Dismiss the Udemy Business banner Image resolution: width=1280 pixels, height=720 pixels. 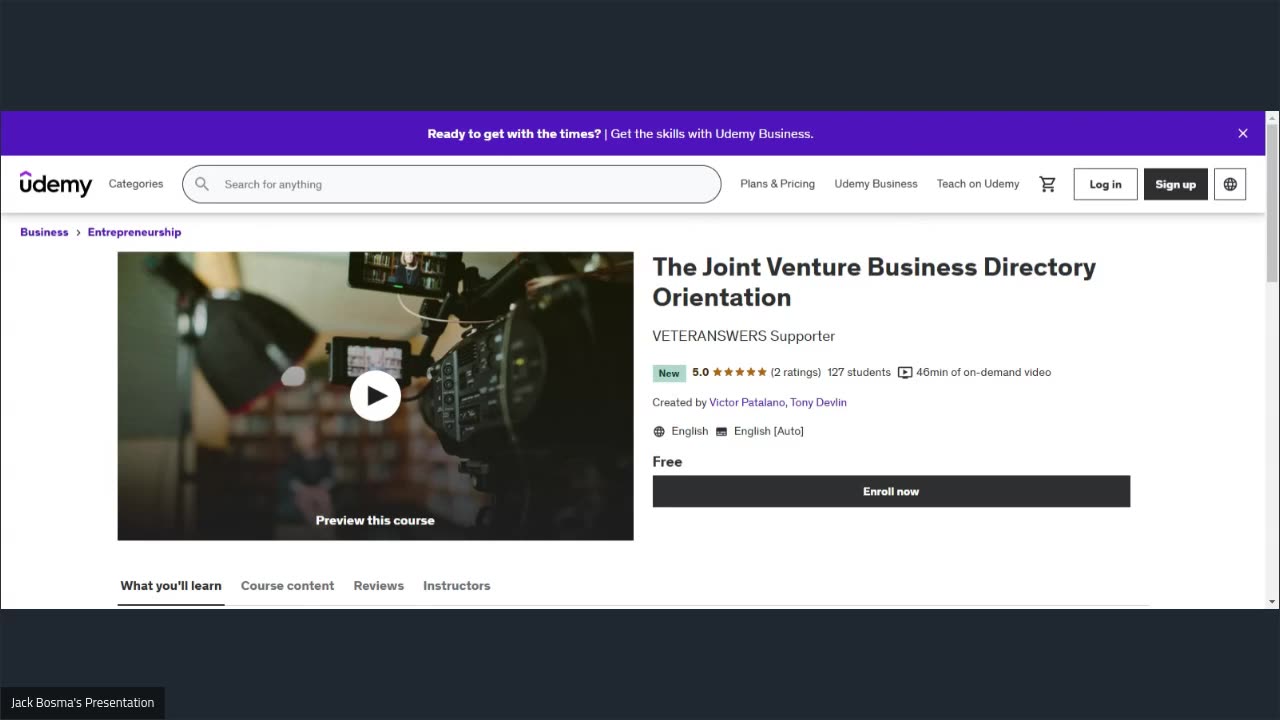point(1243,133)
